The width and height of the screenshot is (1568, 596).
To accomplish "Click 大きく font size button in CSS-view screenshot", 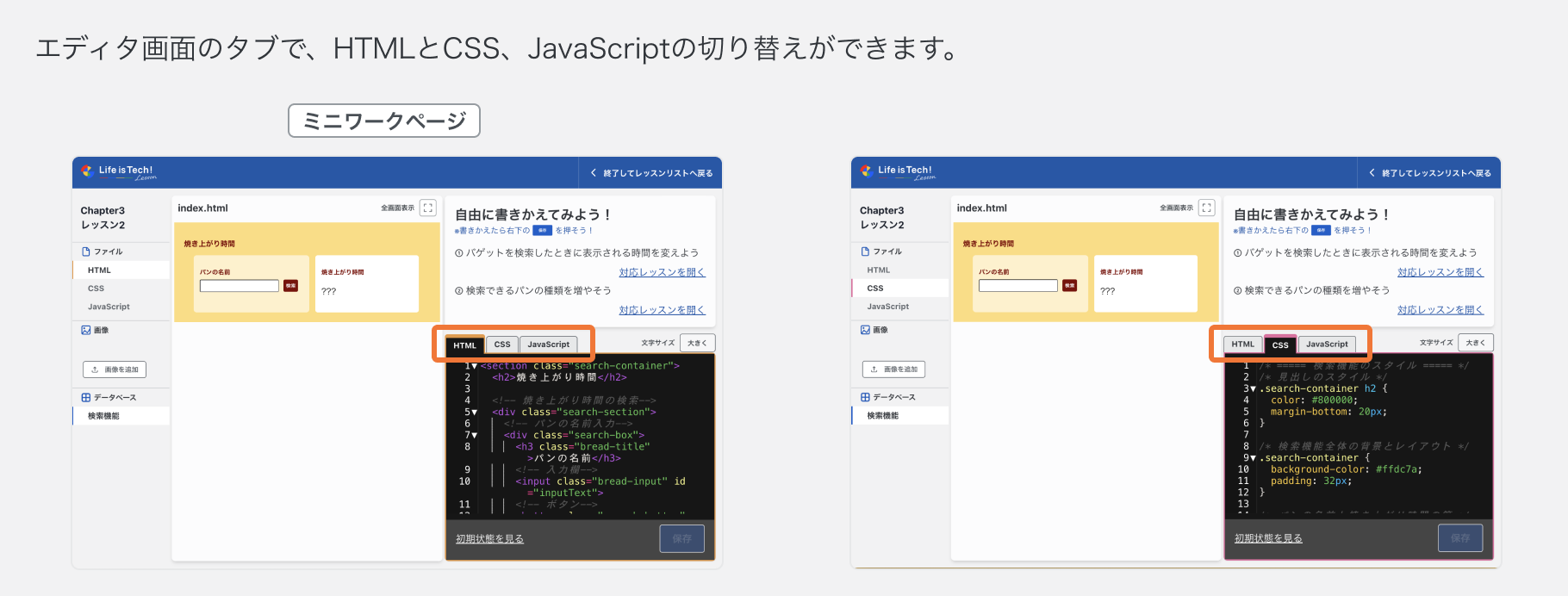I will (x=1476, y=343).
